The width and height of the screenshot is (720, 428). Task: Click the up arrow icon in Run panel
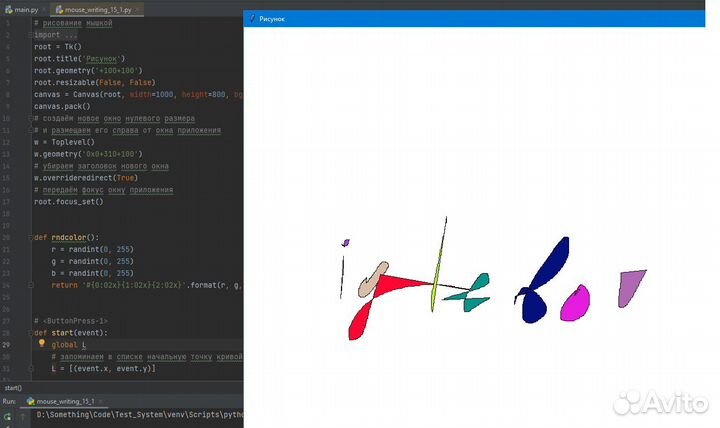pyautogui.click(x=22, y=417)
